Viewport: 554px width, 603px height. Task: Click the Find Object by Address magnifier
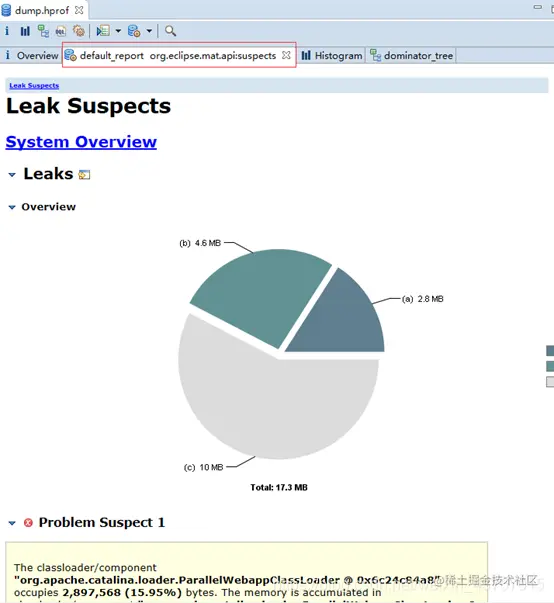pyautogui.click(x=170, y=31)
